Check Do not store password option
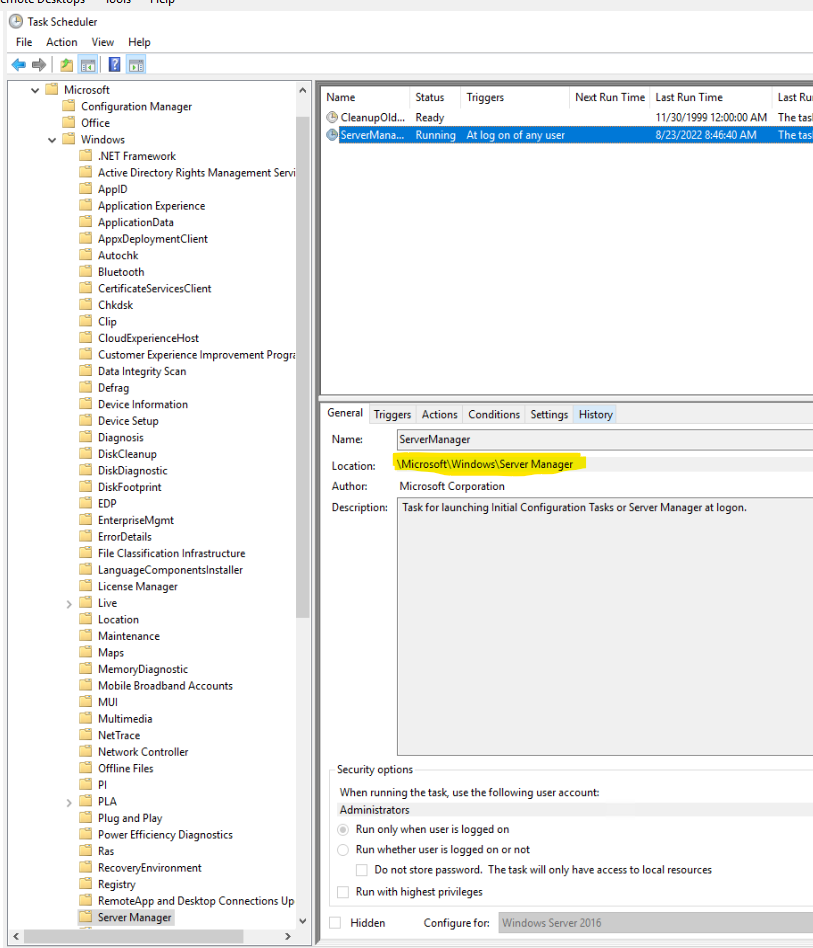Viewport: 813px width, 948px height. tap(361, 870)
